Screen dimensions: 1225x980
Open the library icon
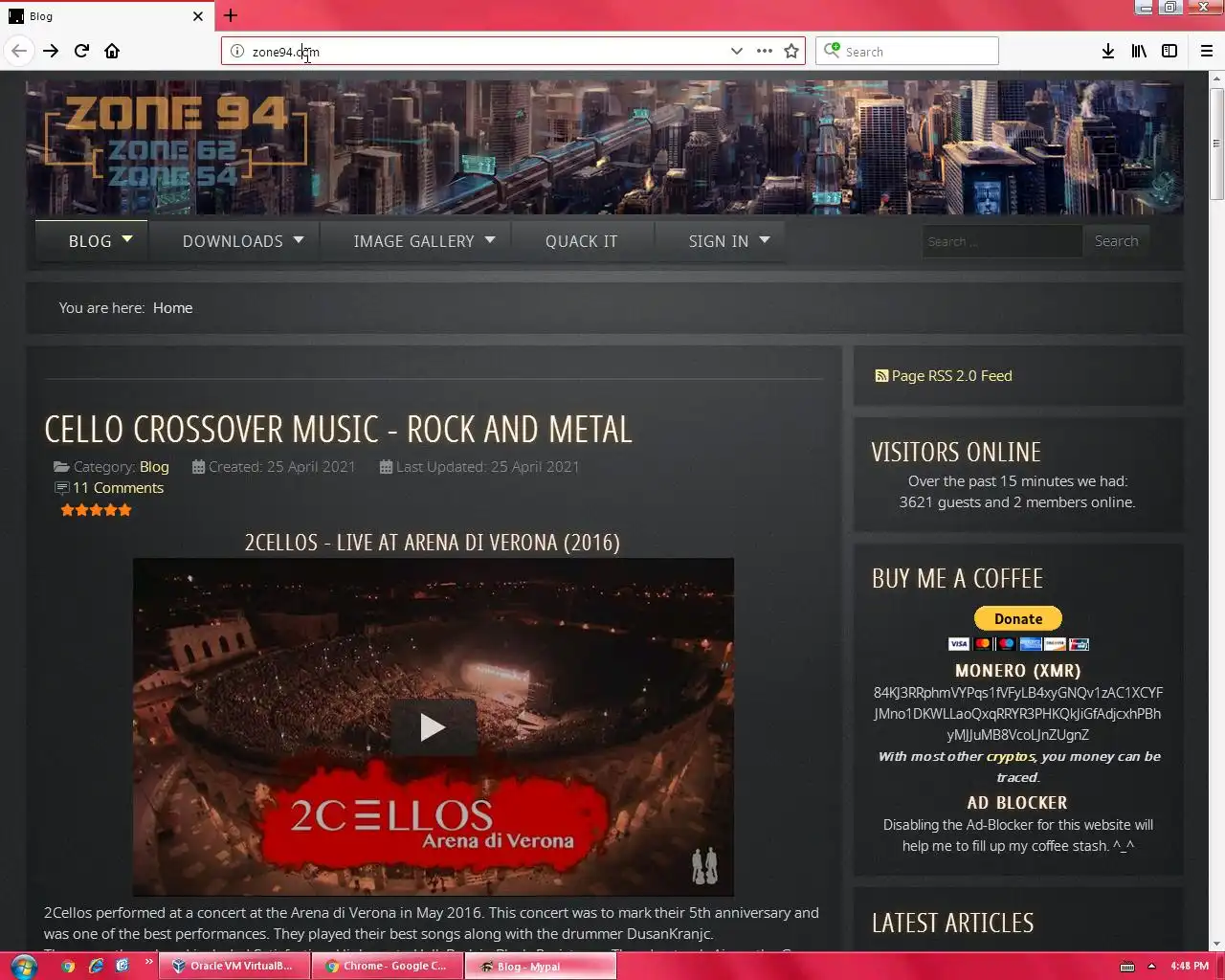[x=1139, y=52]
